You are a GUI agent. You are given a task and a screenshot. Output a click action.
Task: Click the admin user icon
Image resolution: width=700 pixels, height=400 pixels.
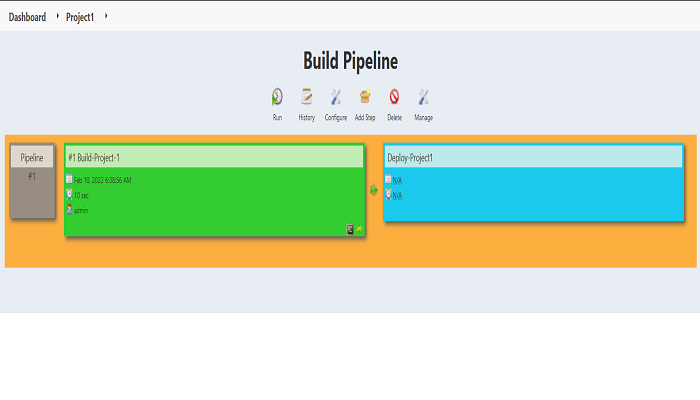69,209
